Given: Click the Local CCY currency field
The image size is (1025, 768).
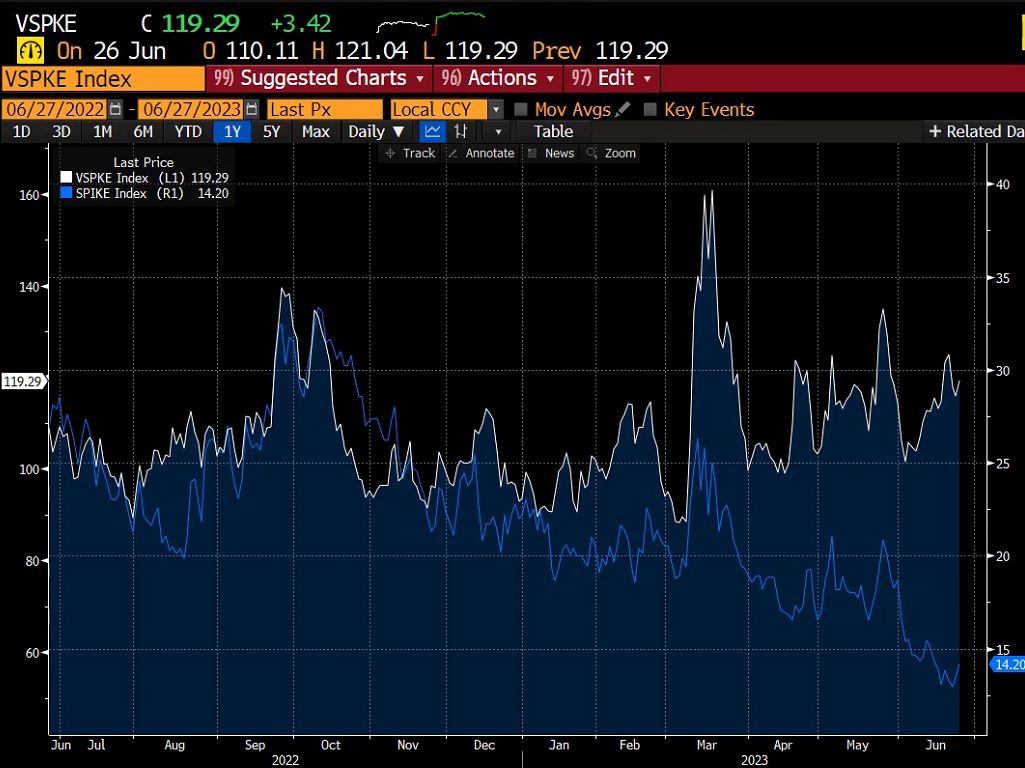Looking at the screenshot, I should tap(439, 109).
